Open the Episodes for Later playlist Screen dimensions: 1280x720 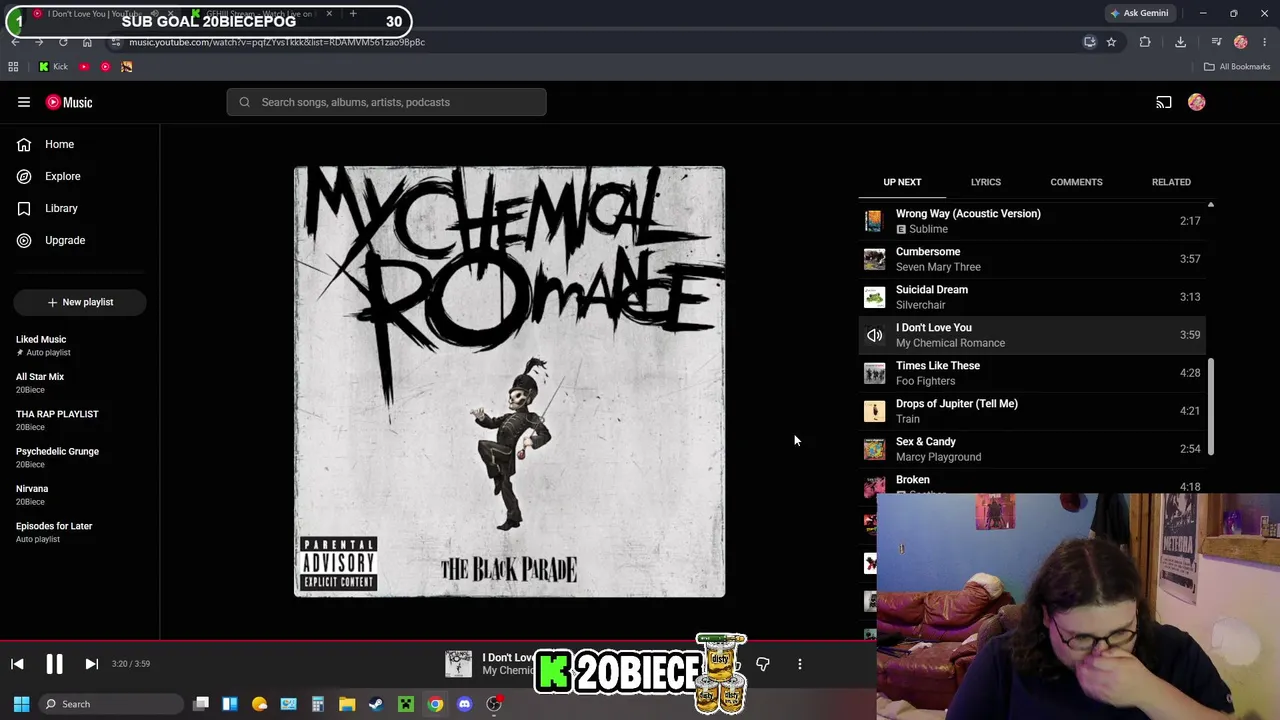80,532
